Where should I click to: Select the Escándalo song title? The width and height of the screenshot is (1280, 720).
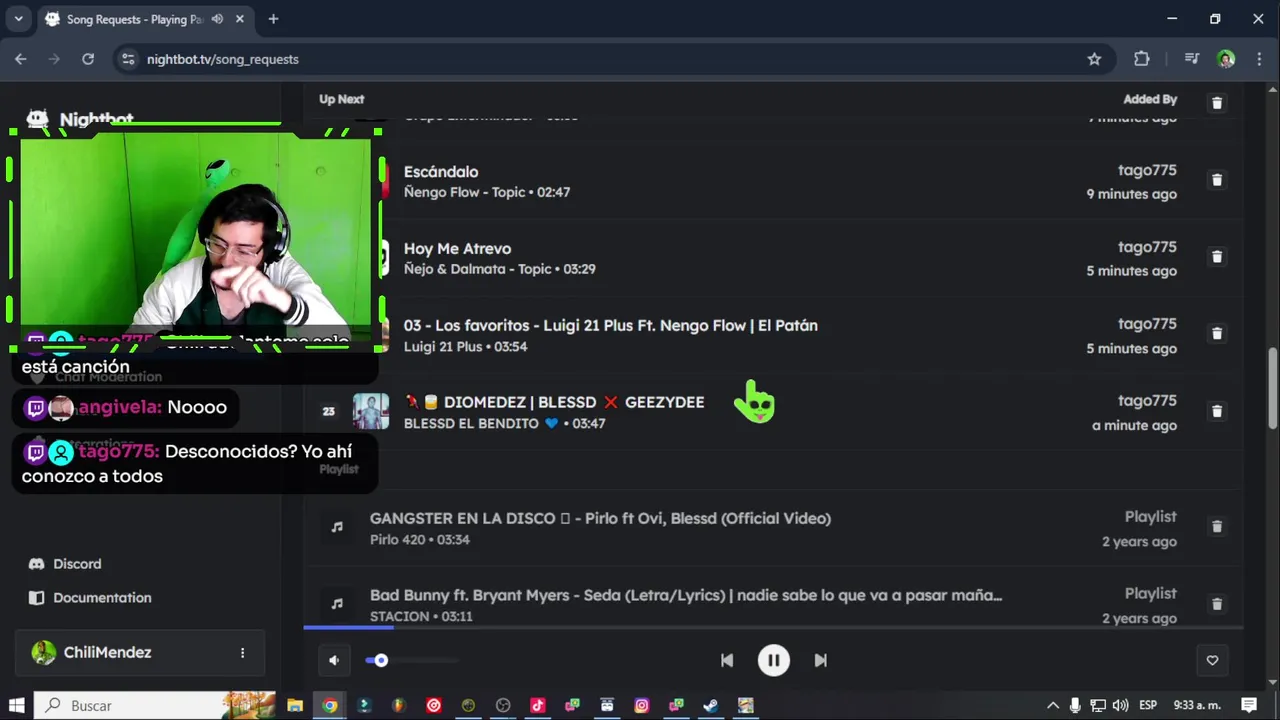(x=441, y=172)
